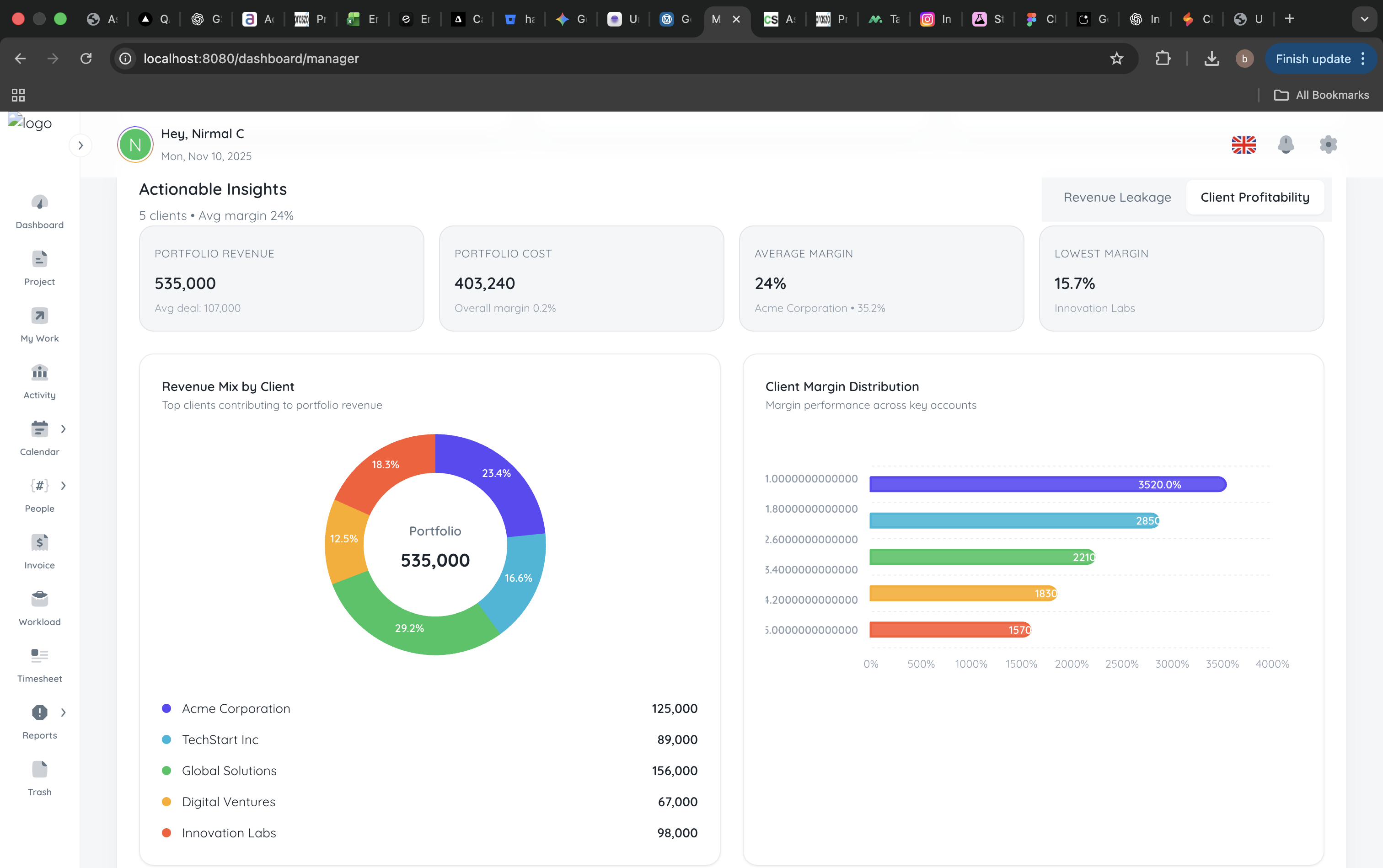Screen dimensions: 1383x868
Task: Open the Project section in sidebar
Action: 40,259
